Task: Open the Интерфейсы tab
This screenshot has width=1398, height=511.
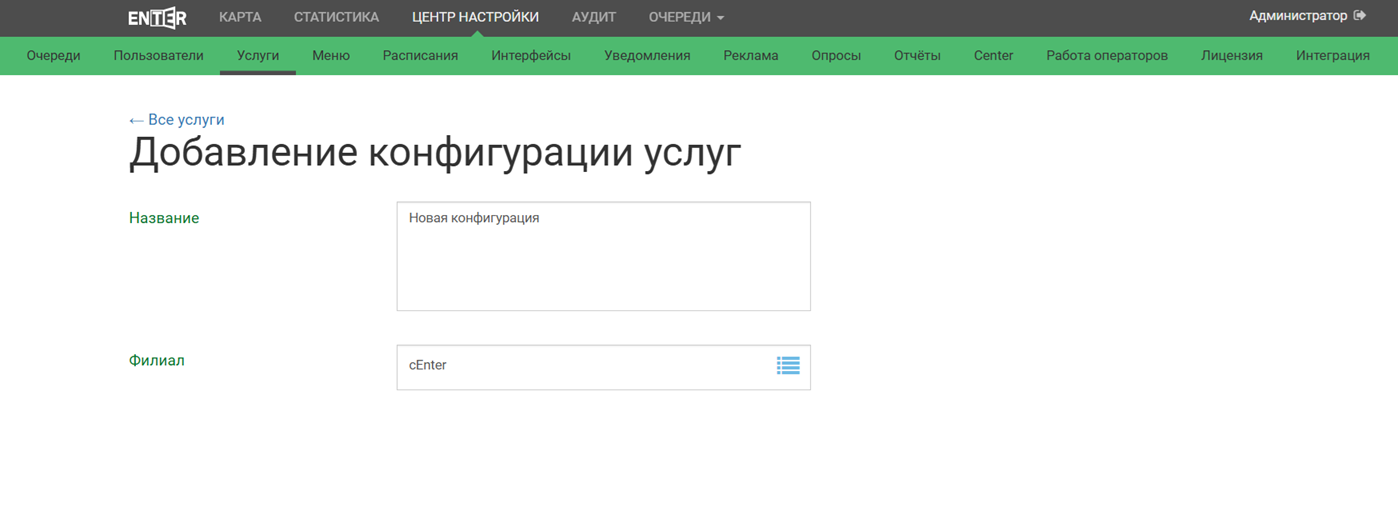Action: [531, 56]
